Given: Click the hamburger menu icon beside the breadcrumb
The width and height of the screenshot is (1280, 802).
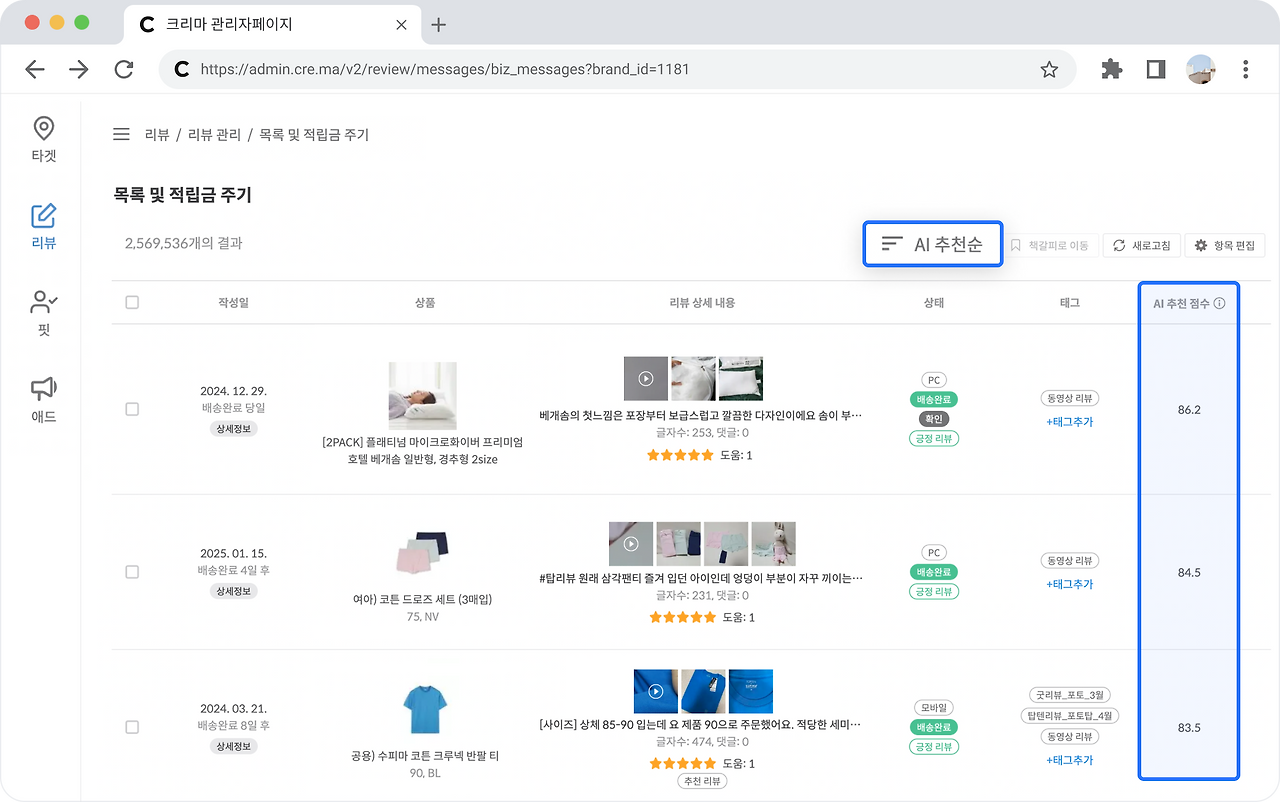Looking at the screenshot, I should click(x=121, y=134).
